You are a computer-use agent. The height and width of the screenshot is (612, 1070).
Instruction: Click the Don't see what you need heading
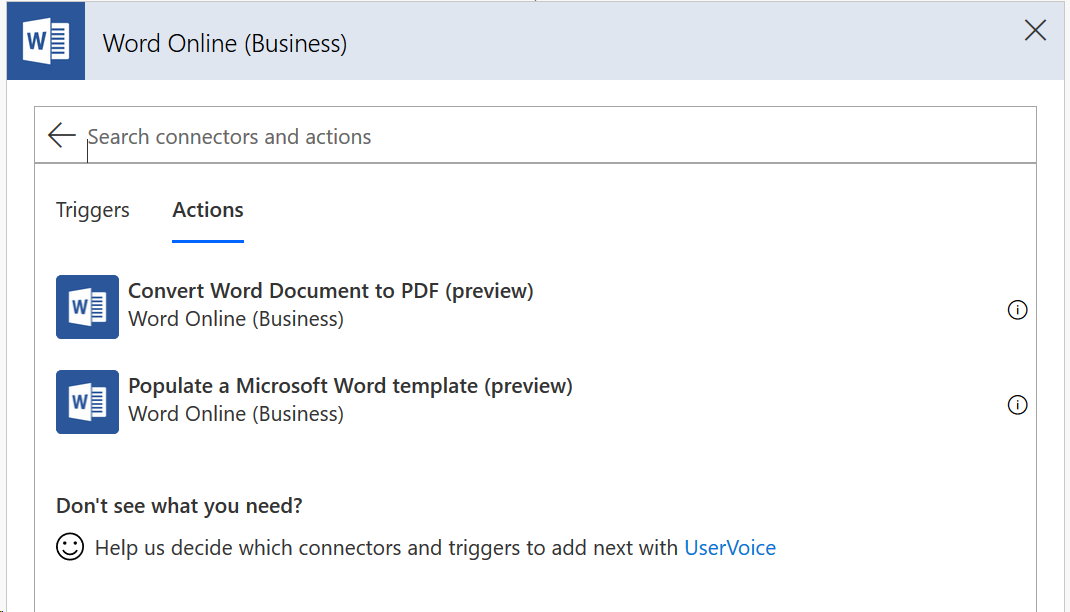tap(179, 505)
